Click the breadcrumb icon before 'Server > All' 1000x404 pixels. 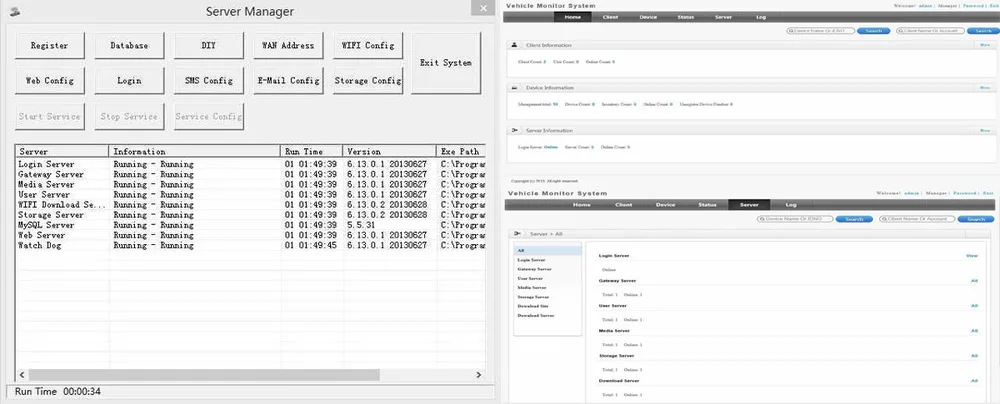pyautogui.click(x=517, y=231)
